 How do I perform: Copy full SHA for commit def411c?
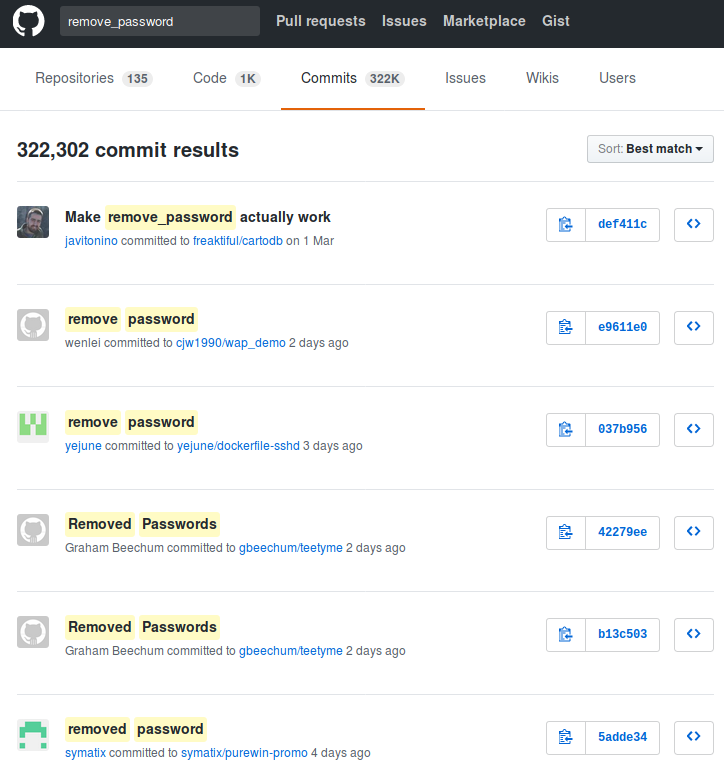click(x=566, y=225)
